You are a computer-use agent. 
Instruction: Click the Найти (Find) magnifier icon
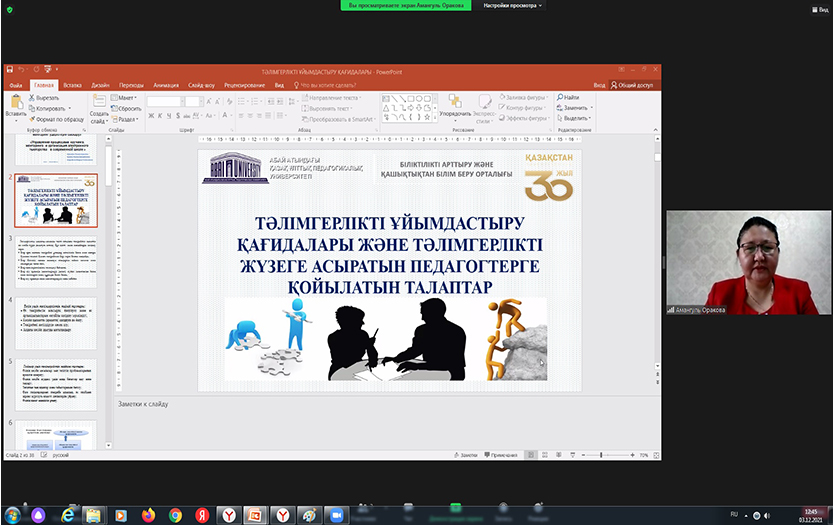click(561, 97)
